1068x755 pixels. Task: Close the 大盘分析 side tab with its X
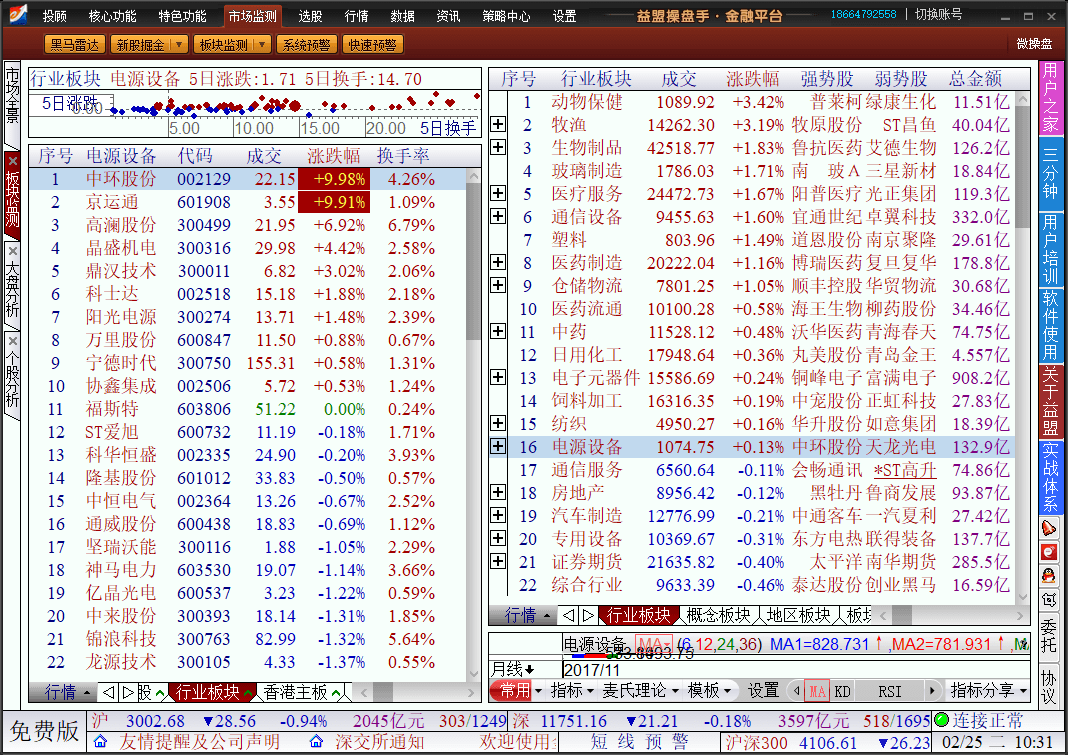[12, 251]
